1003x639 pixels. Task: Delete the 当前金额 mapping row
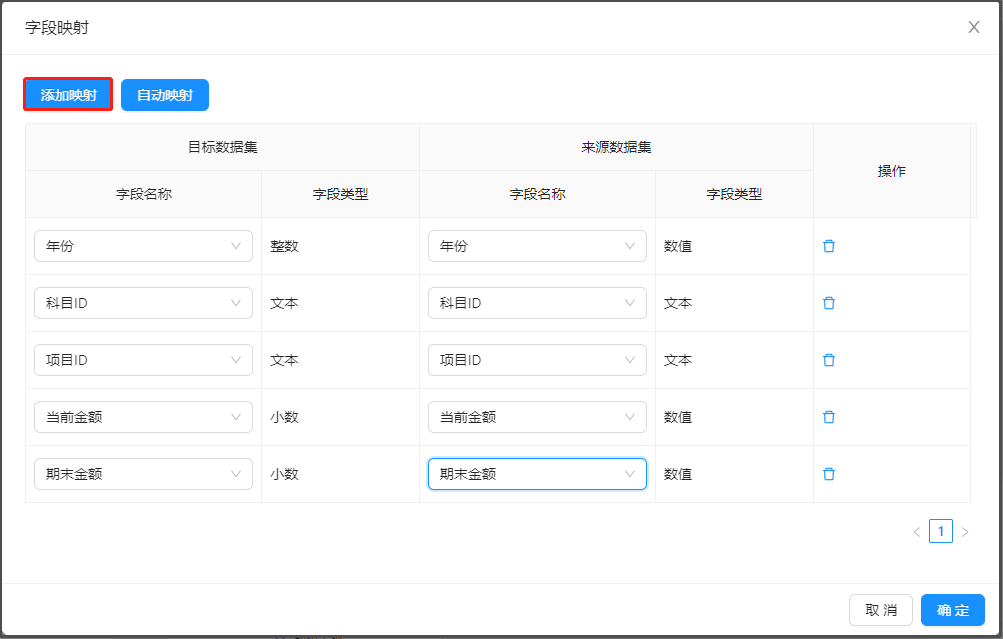[x=828, y=417]
